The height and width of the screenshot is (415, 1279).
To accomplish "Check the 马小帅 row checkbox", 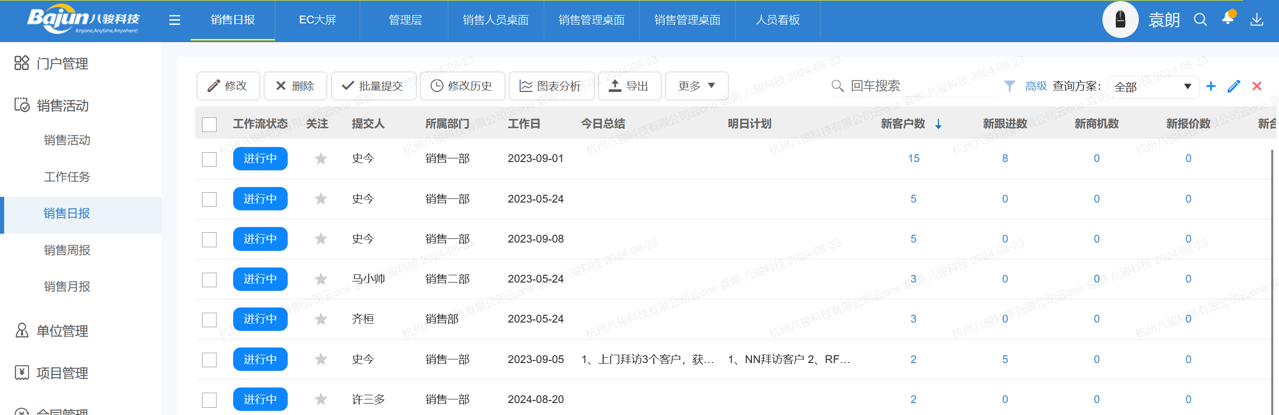I will pyautogui.click(x=209, y=279).
